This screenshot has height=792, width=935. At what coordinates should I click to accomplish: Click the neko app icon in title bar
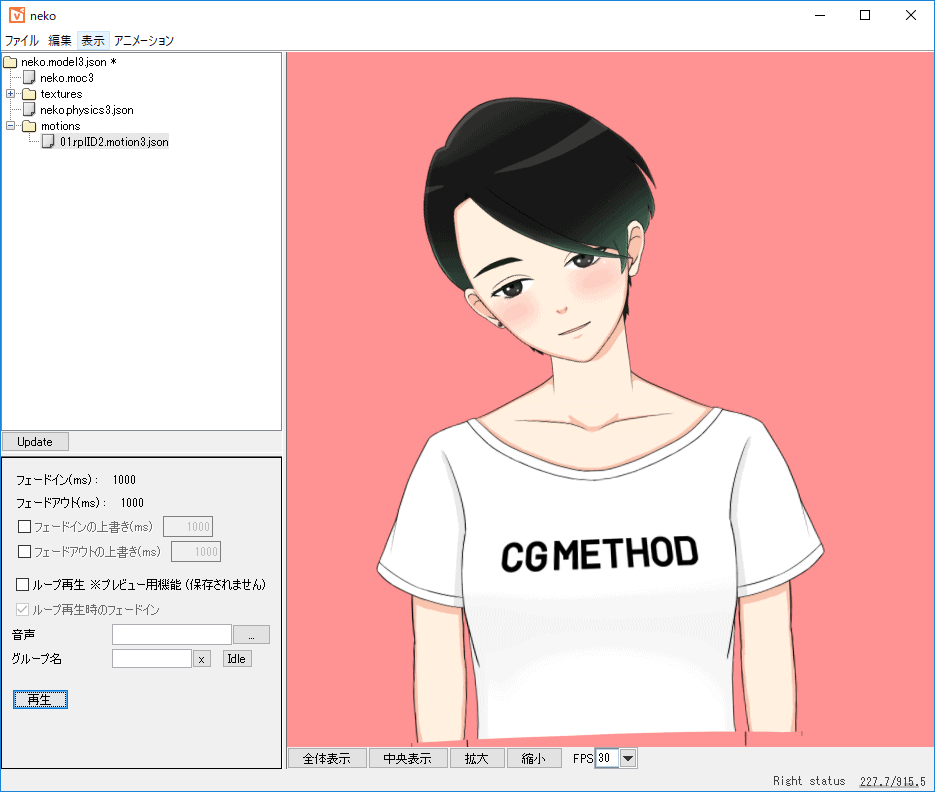(x=16, y=15)
